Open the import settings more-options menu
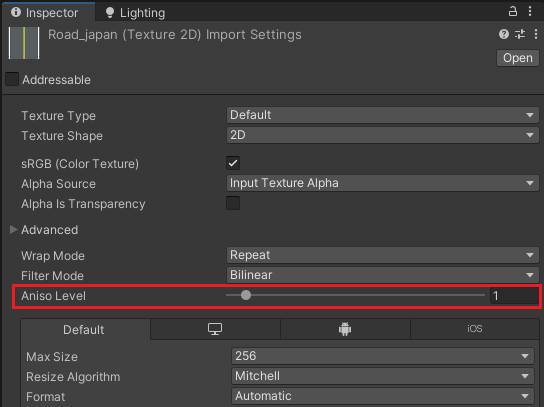The width and height of the screenshot is (544, 407). [x=536, y=34]
